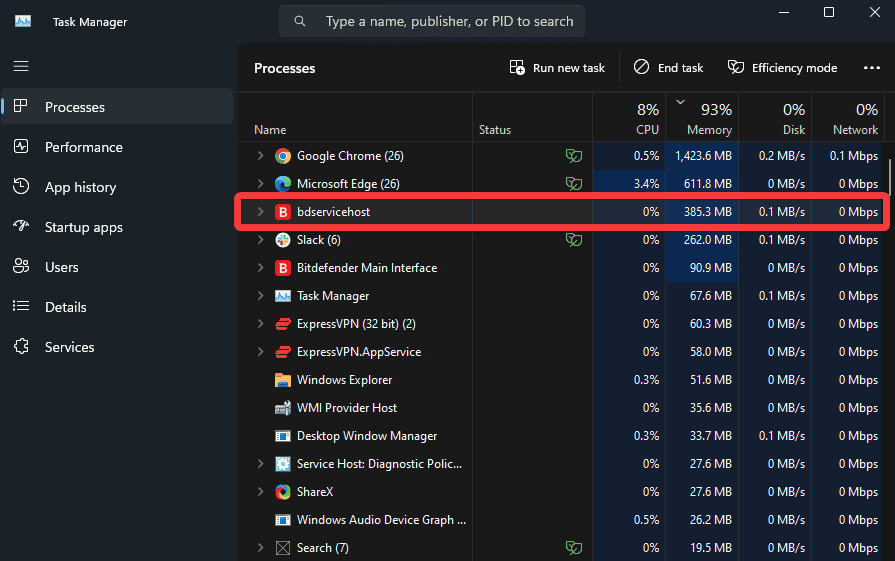This screenshot has height=561, width=895.
Task: Click the Windows Audio Device Graph icon
Action: tap(283, 520)
